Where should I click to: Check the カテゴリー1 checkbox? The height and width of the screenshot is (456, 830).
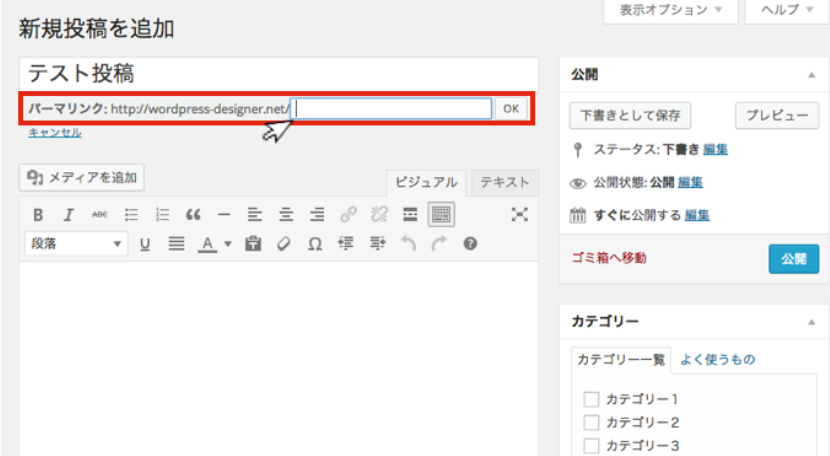coord(591,399)
